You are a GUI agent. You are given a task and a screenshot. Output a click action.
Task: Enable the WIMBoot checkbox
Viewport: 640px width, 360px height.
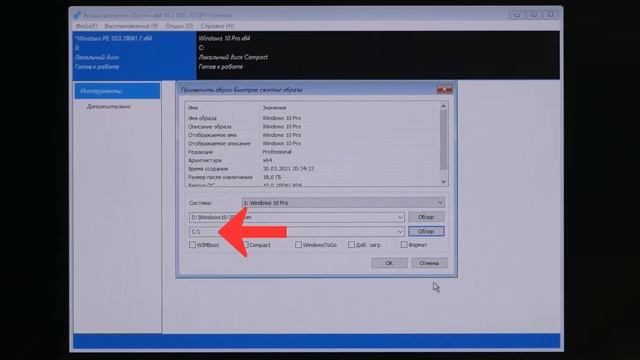192,245
